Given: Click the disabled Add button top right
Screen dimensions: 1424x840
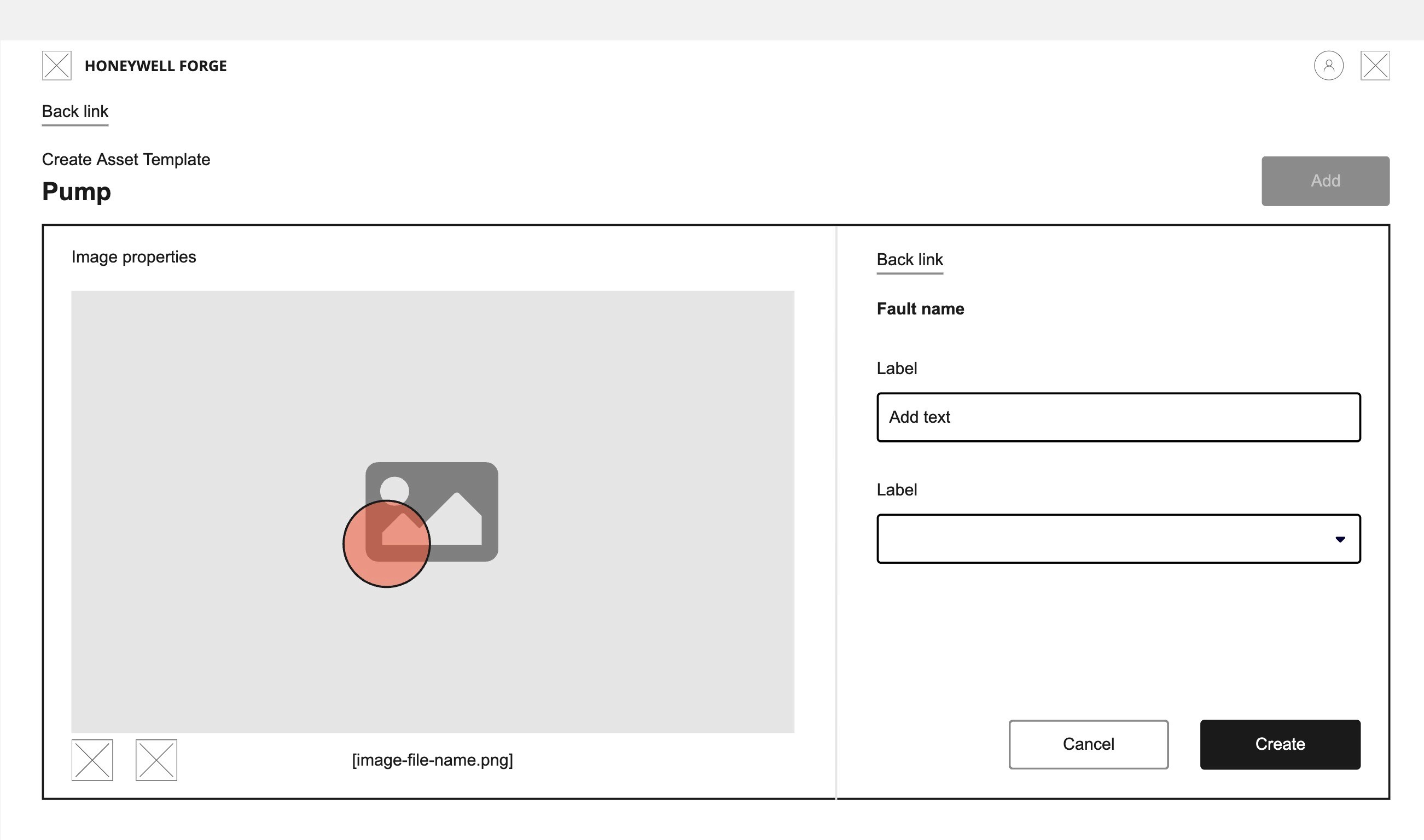Looking at the screenshot, I should 1326,181.
